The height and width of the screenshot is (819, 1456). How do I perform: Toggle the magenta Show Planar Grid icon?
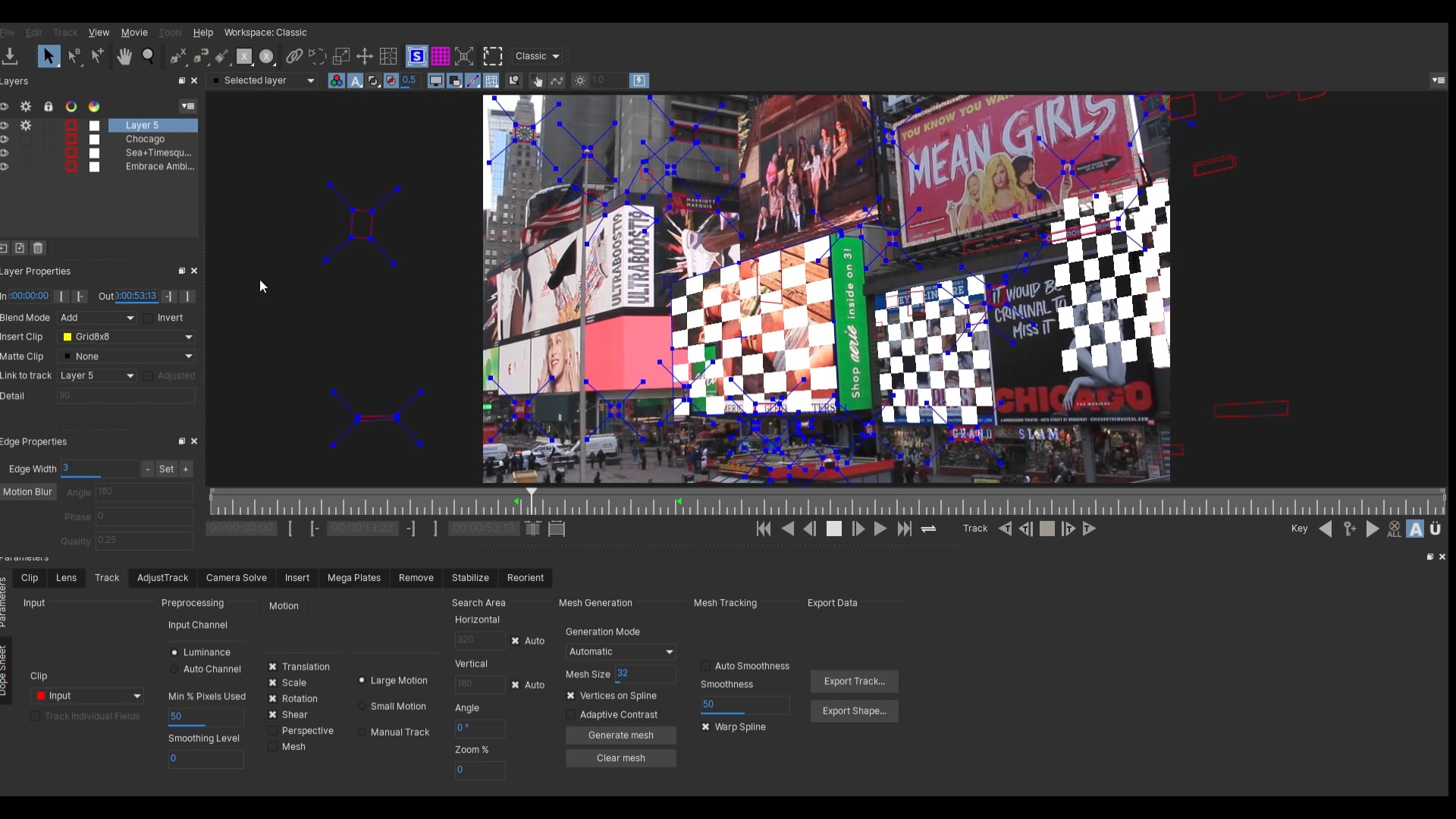441,56
